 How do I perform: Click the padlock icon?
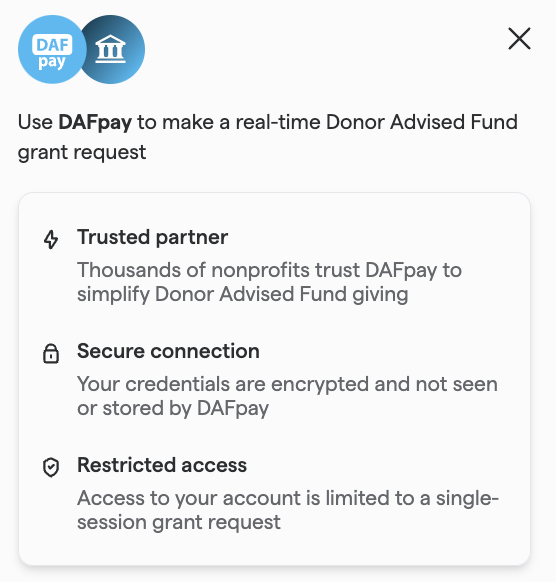51,353
